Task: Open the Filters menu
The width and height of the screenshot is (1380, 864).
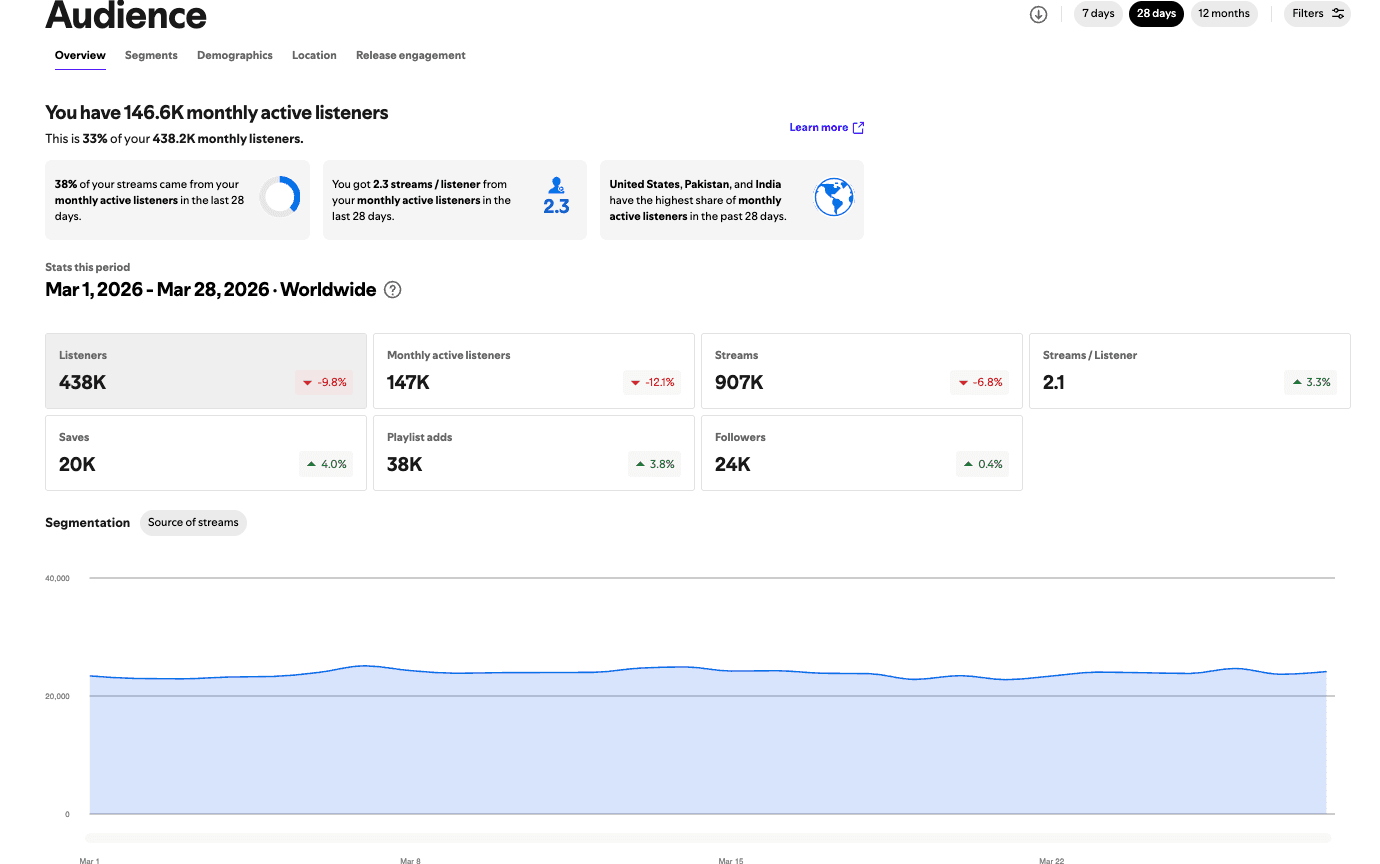Action: pyautogui.click(x=1317, y=14)
